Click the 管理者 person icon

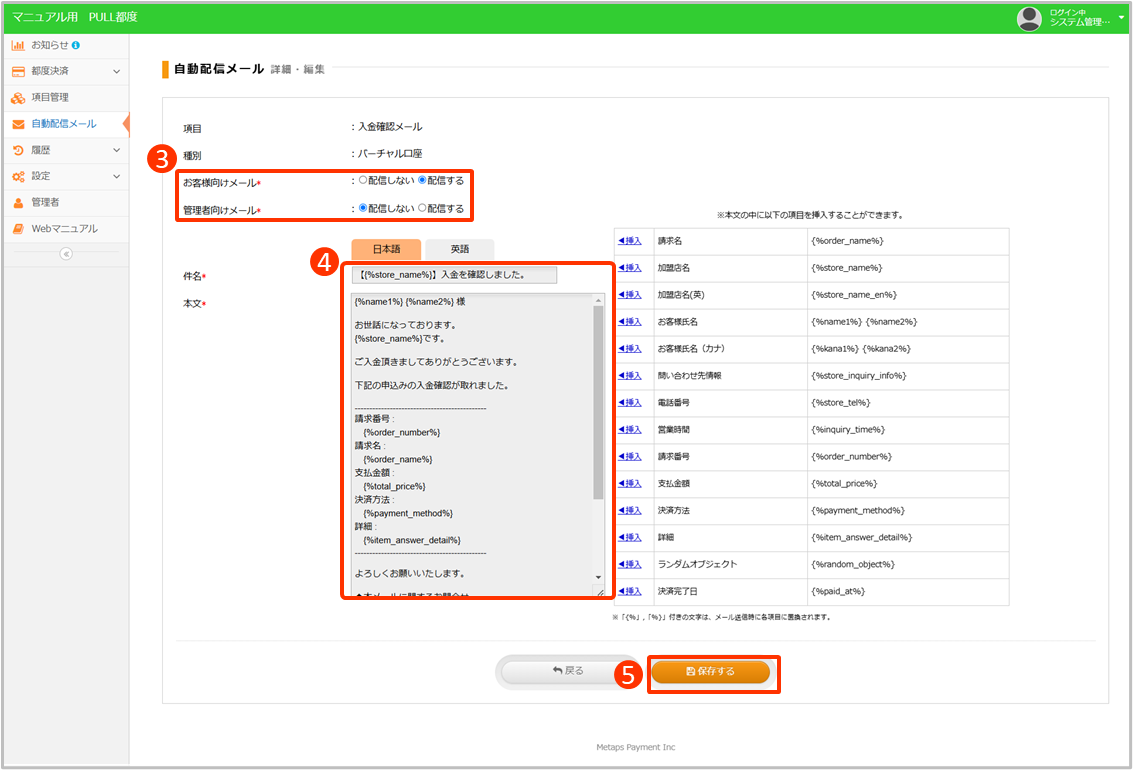(18, 202)
